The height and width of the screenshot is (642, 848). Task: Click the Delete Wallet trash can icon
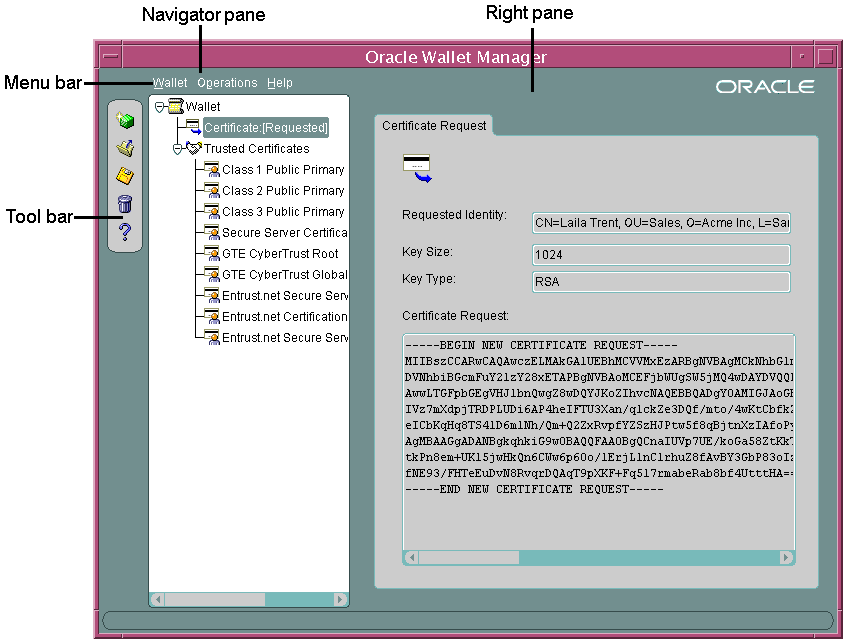(125, 204)
